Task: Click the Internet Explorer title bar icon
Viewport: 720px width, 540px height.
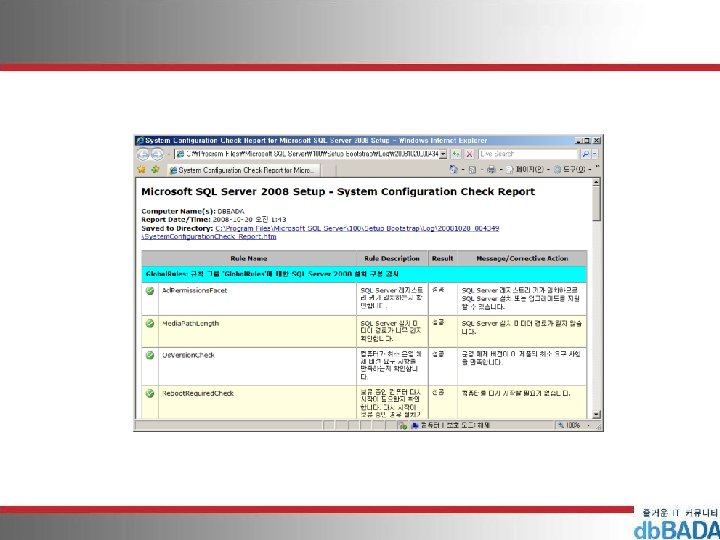Action: (x=140, y=141)
